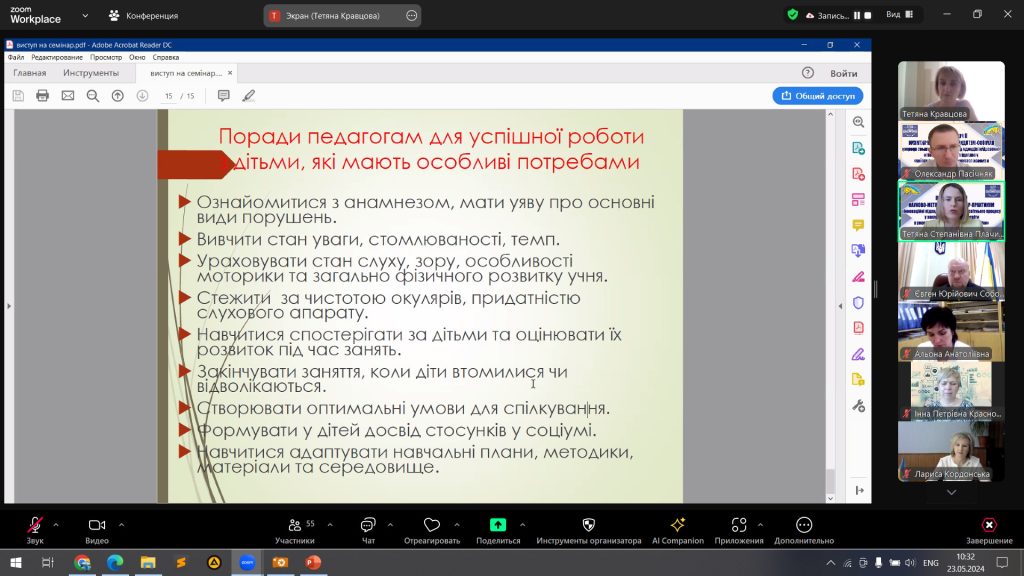
Task: Click the Print icon in Acrobat toolbar
Action: coord(42,96)
